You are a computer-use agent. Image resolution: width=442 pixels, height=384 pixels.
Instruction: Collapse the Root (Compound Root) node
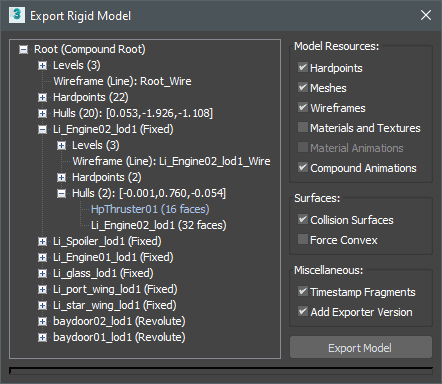[23, 50]
